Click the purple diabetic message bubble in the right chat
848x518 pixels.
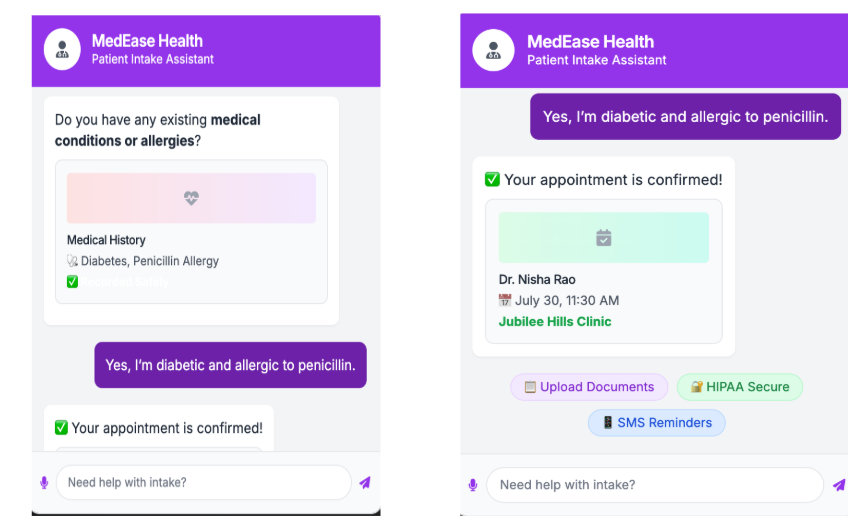685,117
